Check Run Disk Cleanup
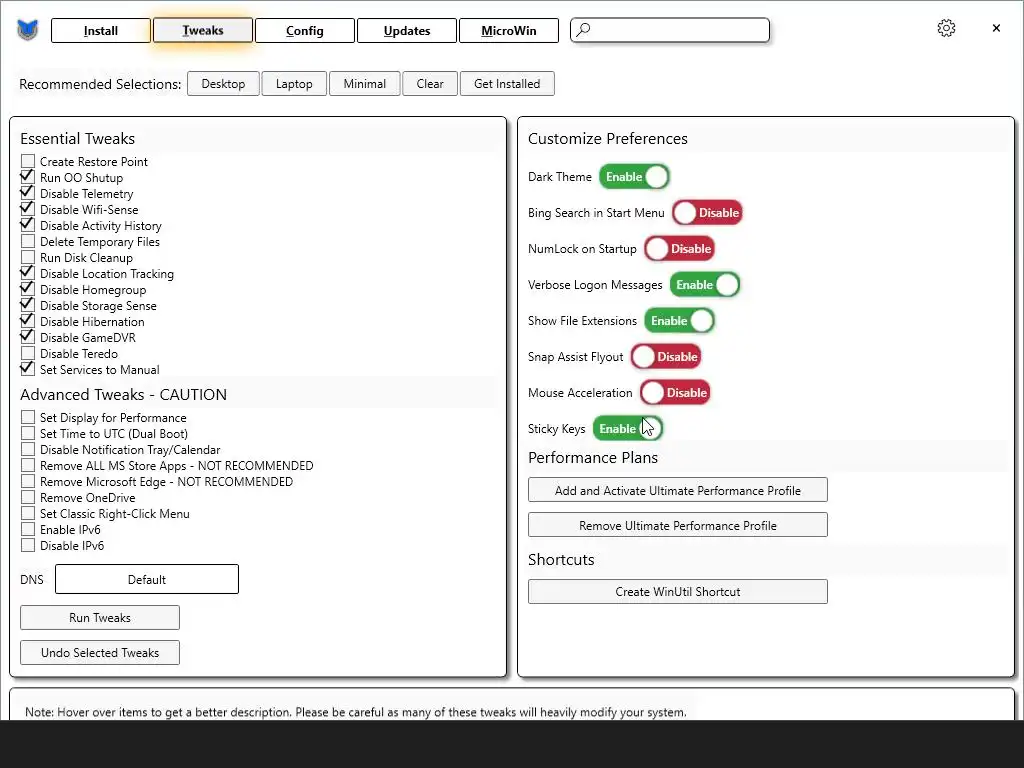 [x=27, y=257]
